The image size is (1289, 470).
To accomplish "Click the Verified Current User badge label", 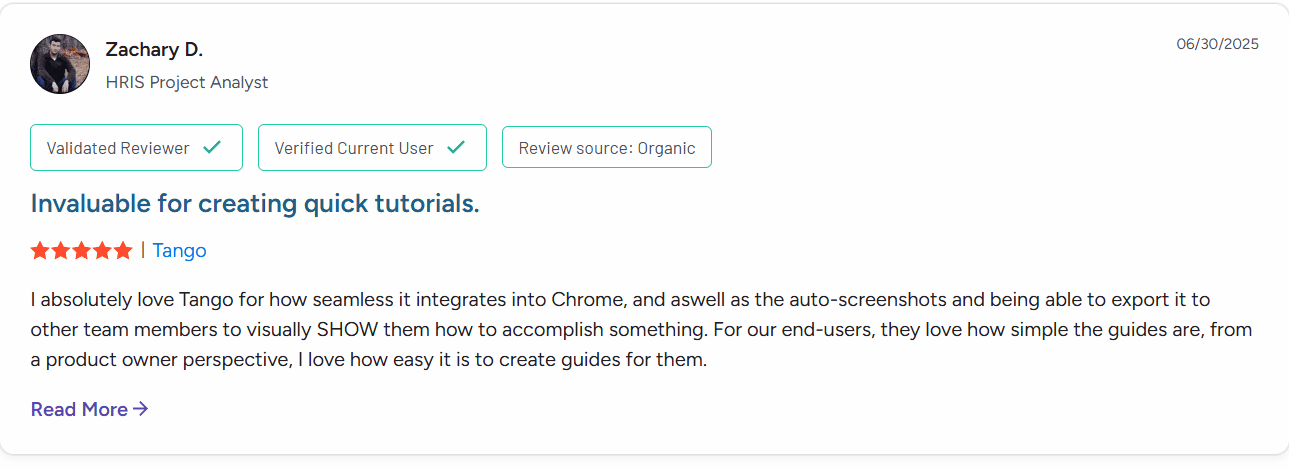I will [354, 148].
